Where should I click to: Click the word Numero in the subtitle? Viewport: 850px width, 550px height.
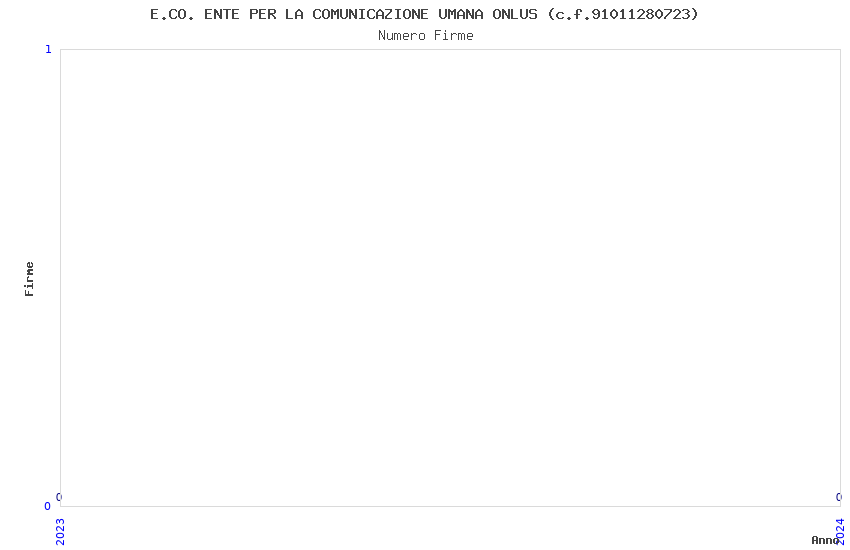[x=402, y=35]
